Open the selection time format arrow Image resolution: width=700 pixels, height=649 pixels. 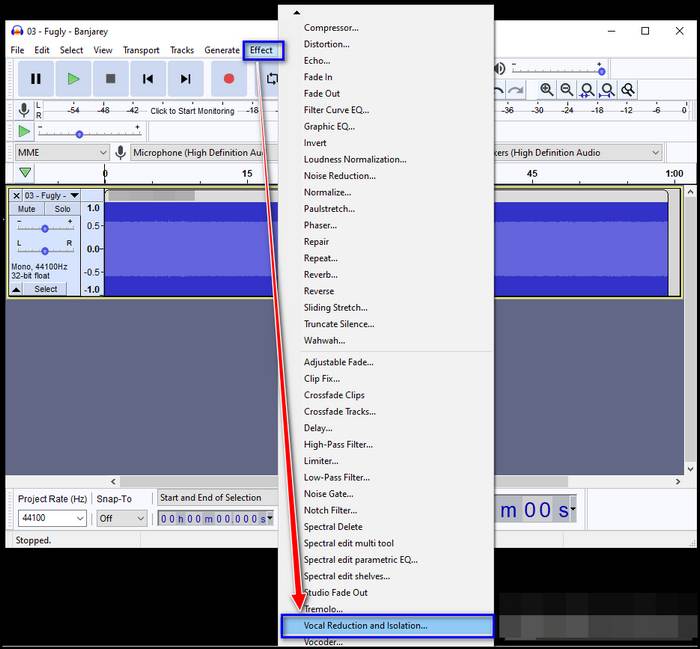270,518
